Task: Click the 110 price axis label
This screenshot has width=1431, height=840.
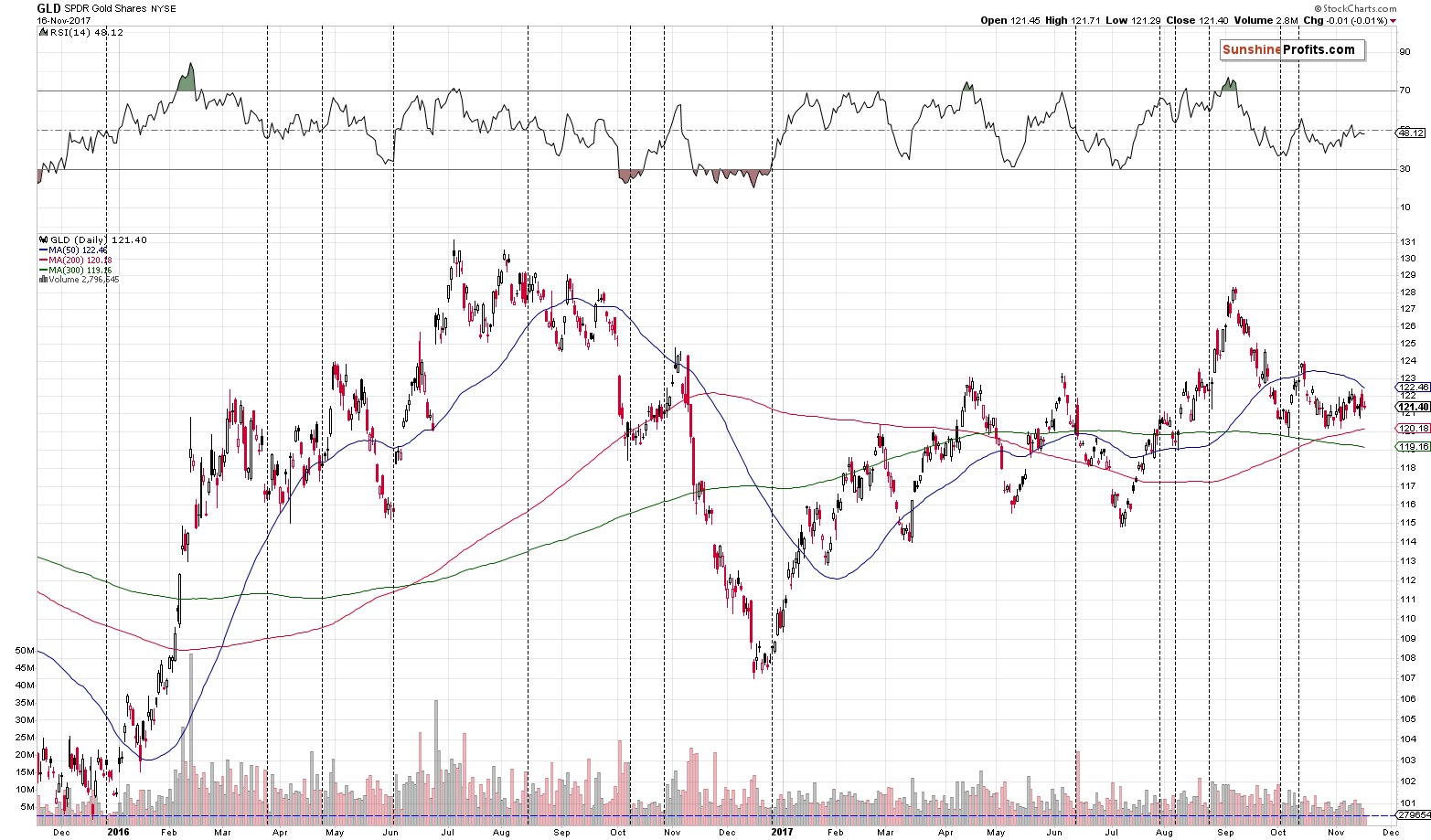Action: point(1406,618)
